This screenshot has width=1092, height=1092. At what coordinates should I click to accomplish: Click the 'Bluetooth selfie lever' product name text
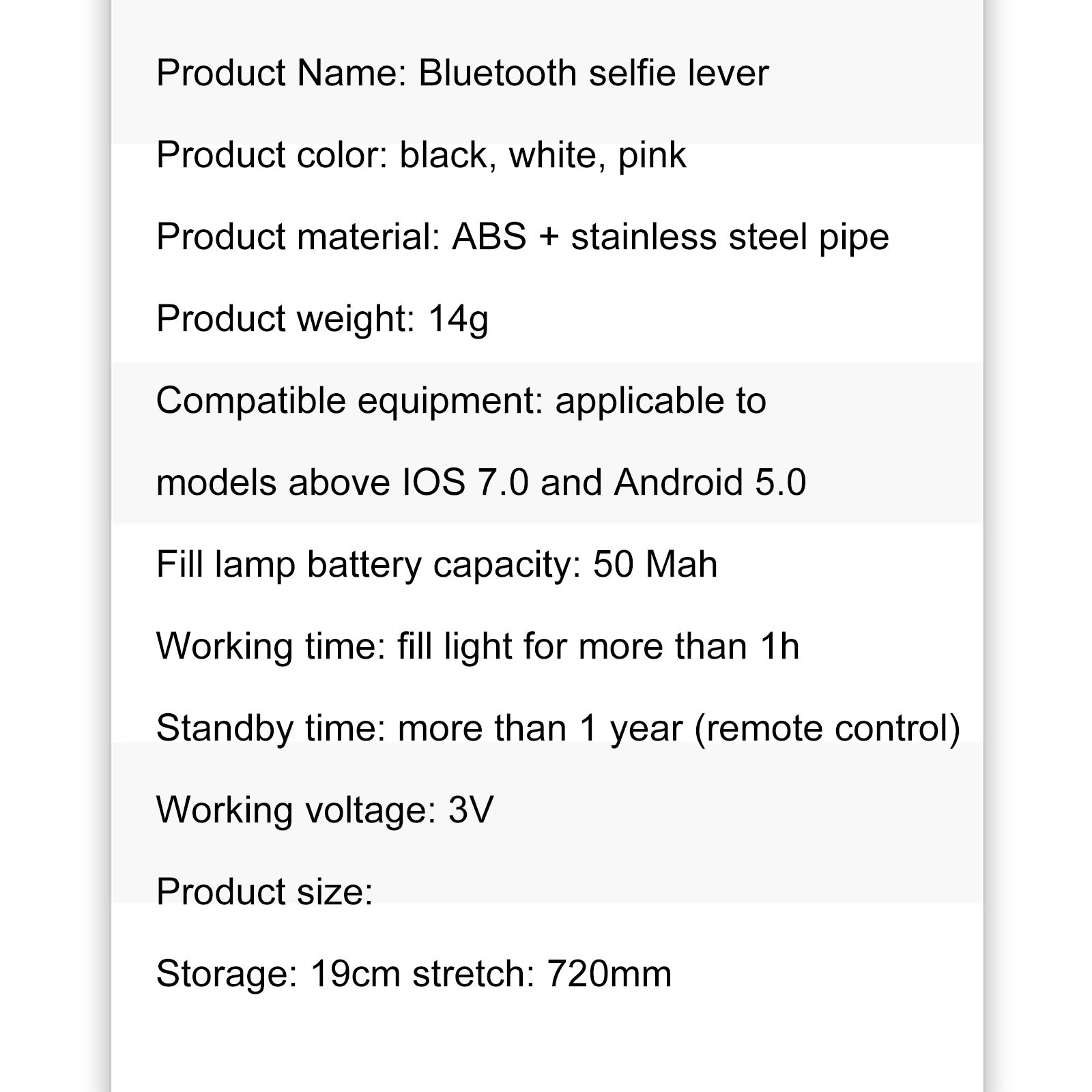point(593,73)
